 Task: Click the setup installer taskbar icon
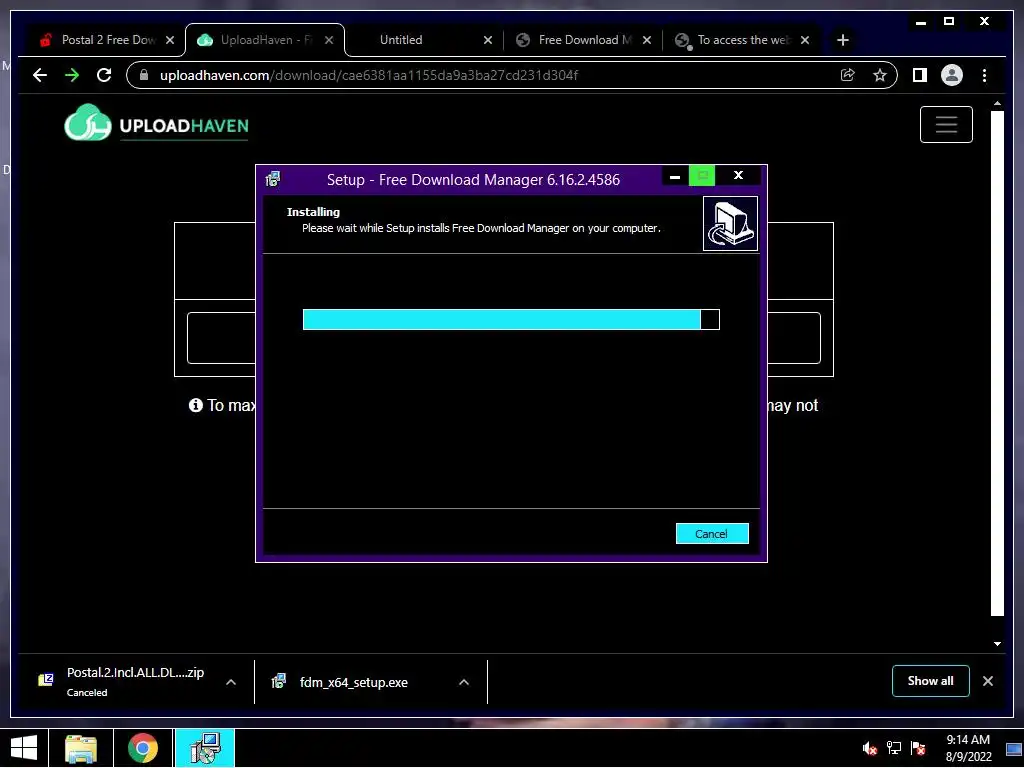[205, 748]
